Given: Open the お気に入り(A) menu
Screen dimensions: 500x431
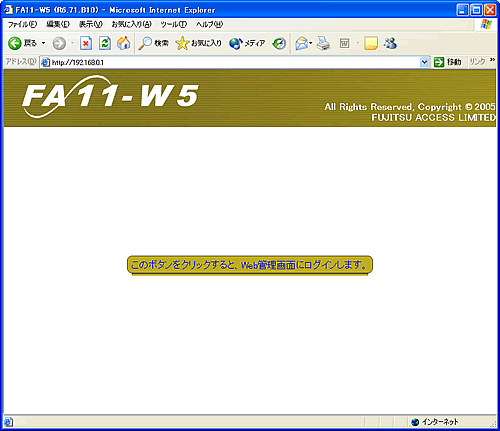Looking at the screenshot, I should pos(131,24).
